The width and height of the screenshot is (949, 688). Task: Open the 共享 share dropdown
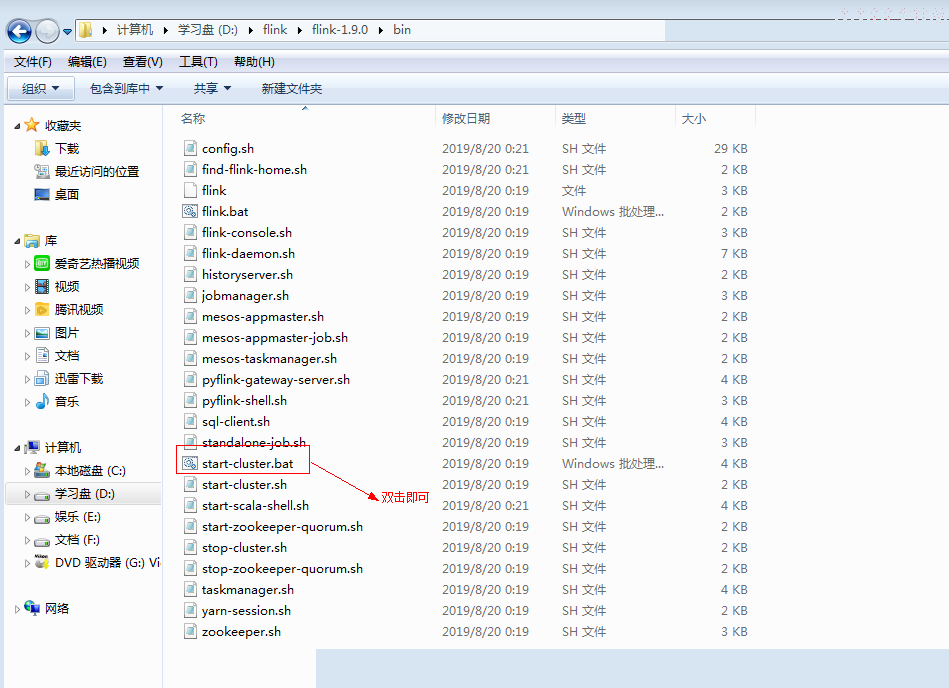point(212,88)
